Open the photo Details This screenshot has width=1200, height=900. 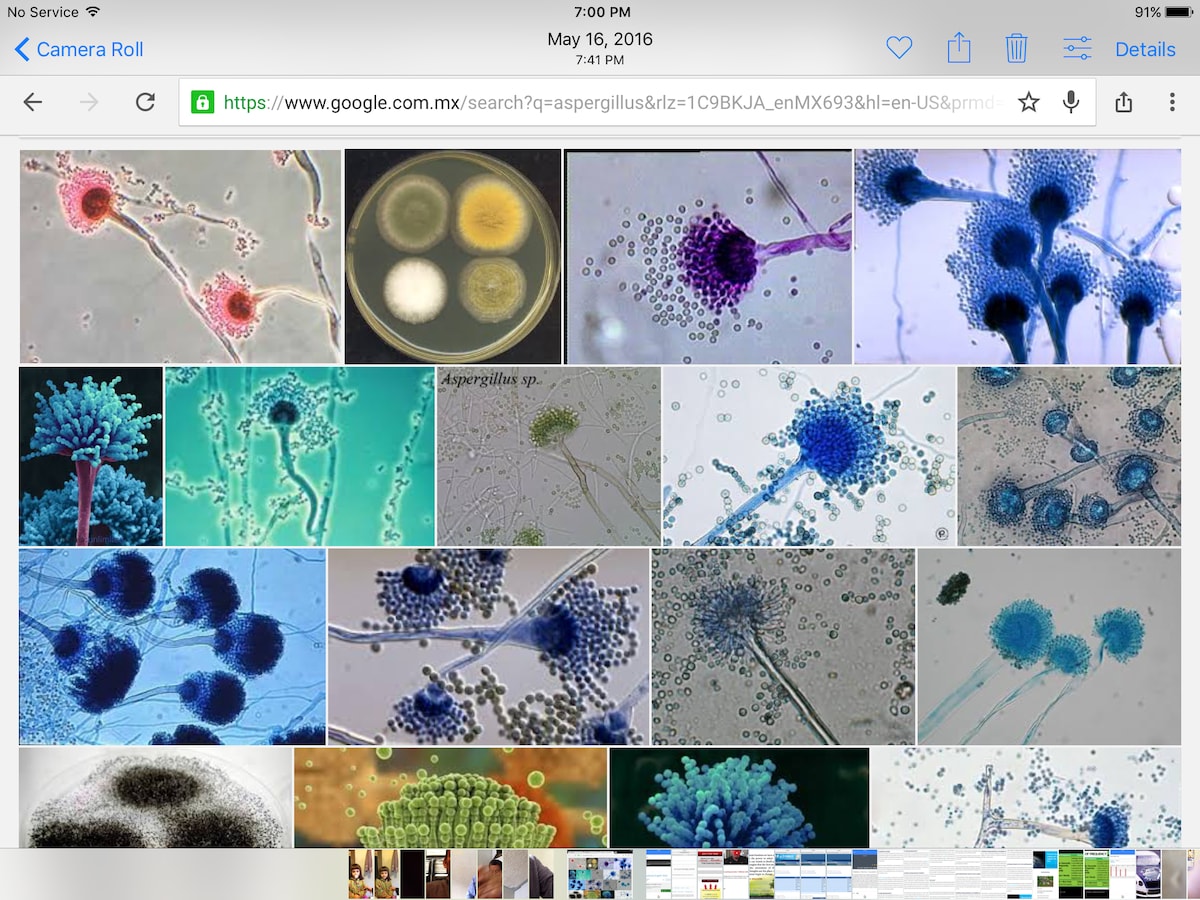(1145, 49)
